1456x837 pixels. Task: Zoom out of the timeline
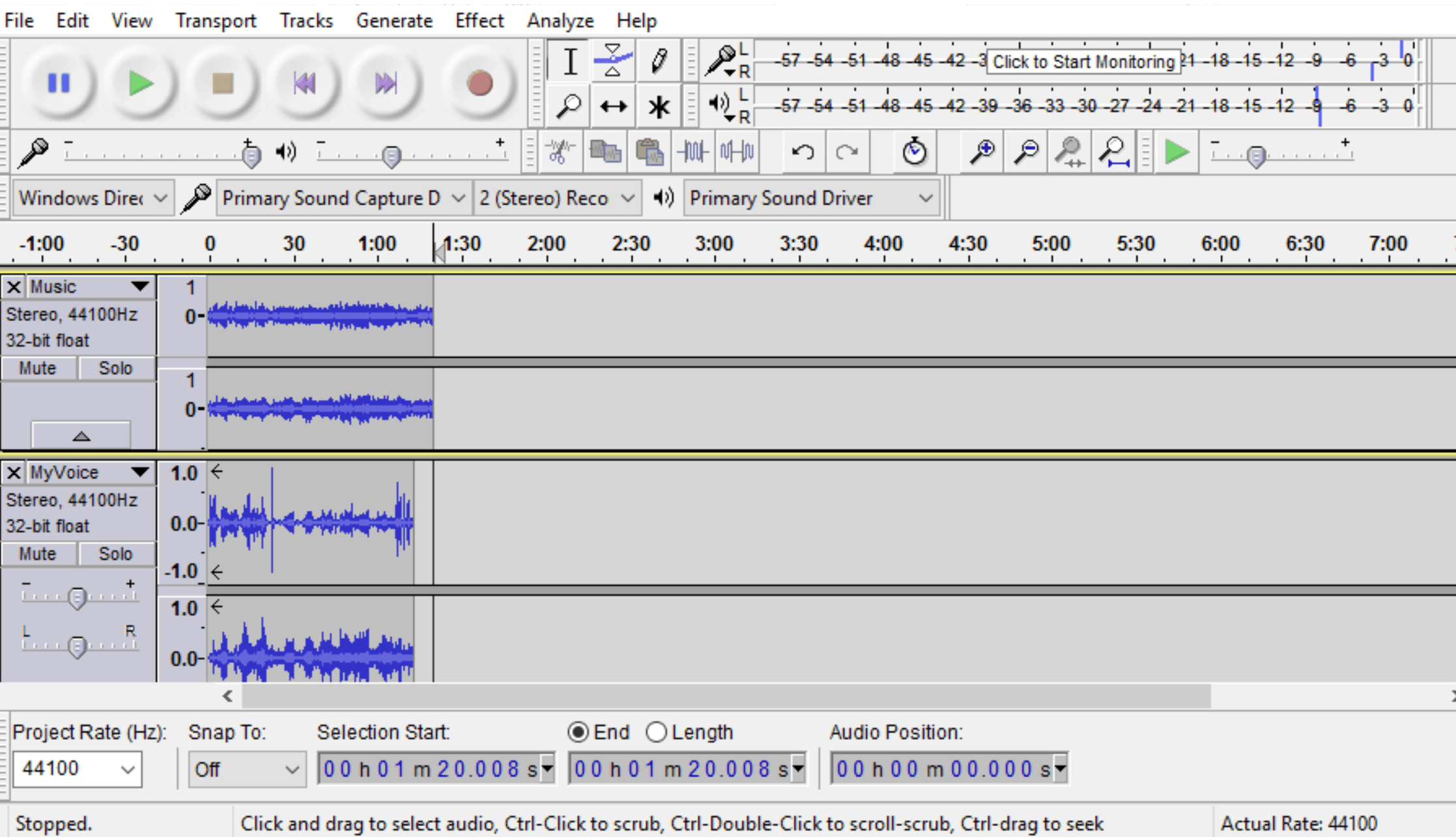[x=1026, y=152]
